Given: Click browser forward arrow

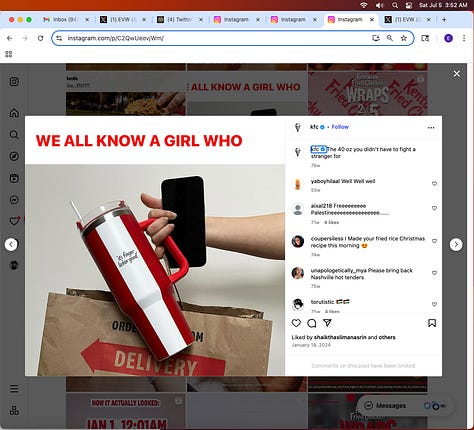Looking at the screenshot, I should [x=25, y=38].
